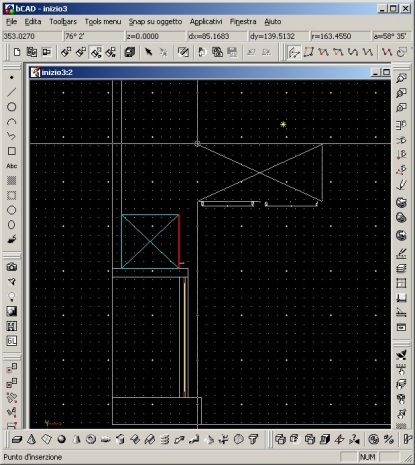415x465 pixels.
Task: Open the Snap su oggetto menu
Action: (155, 22)
